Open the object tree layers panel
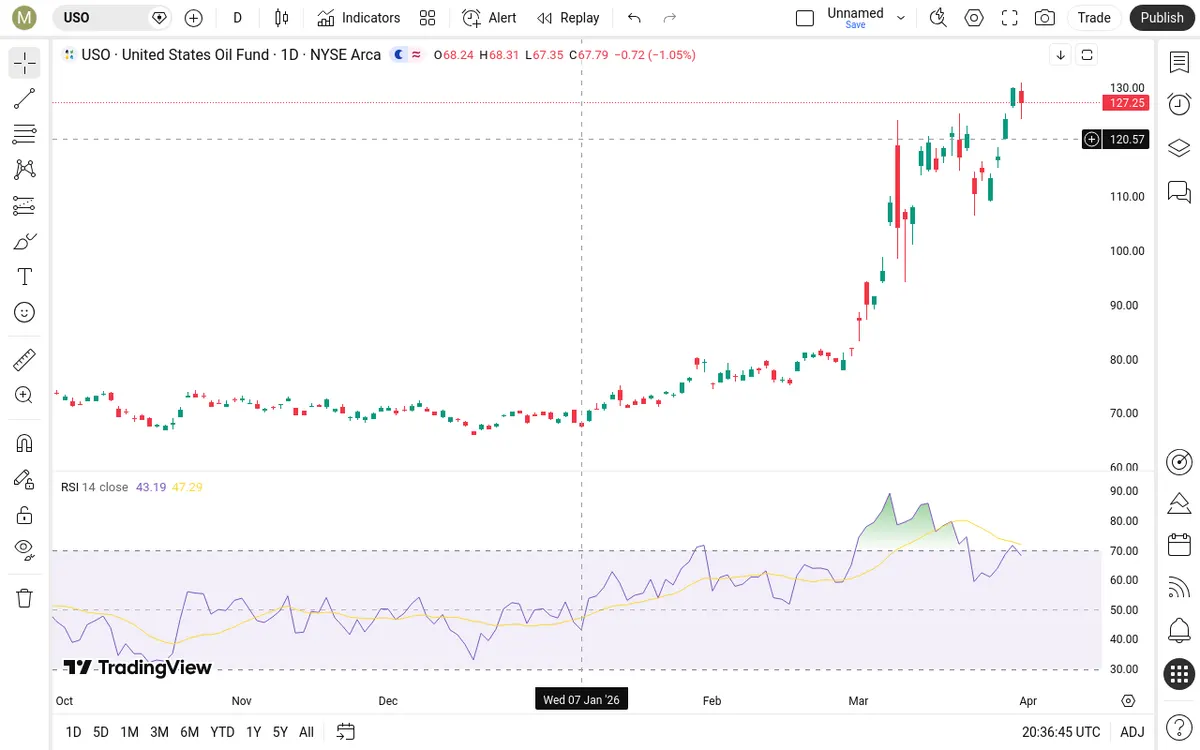1200x750 pixels. tap(1179, 148)
